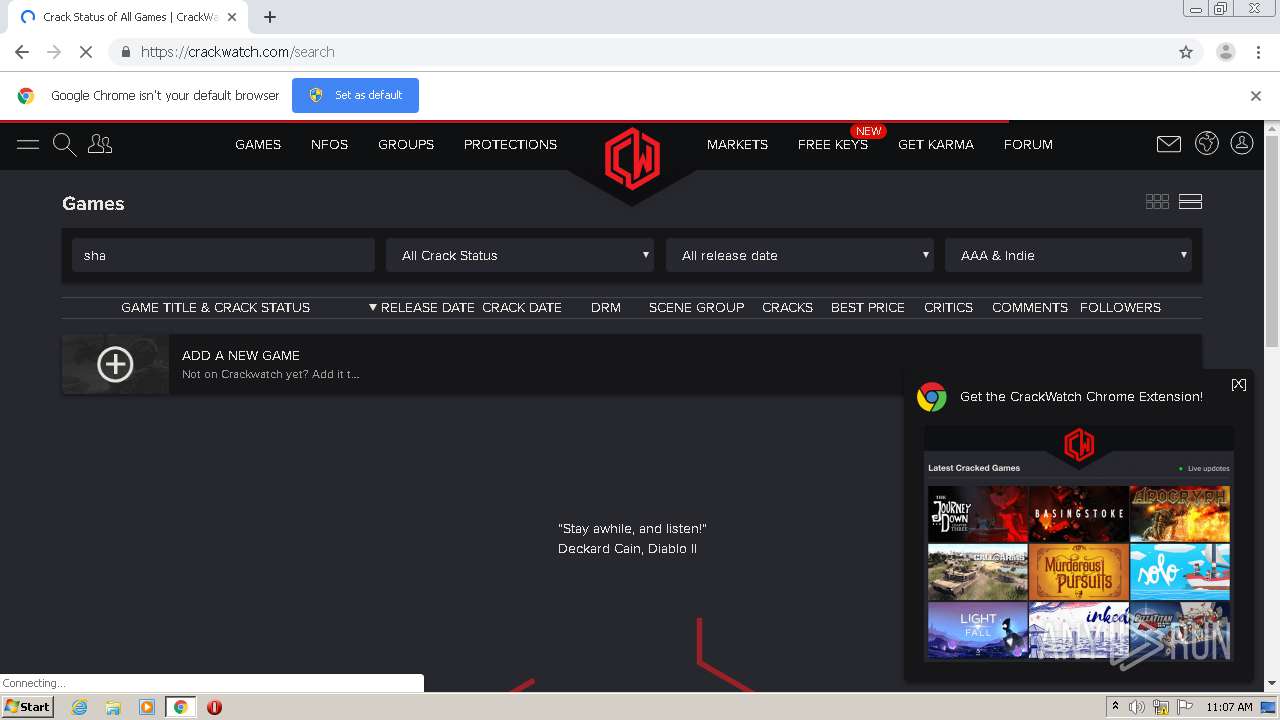Open the GAMES nav menu
The image size is (1280, 720).
[x=258, y=144]
